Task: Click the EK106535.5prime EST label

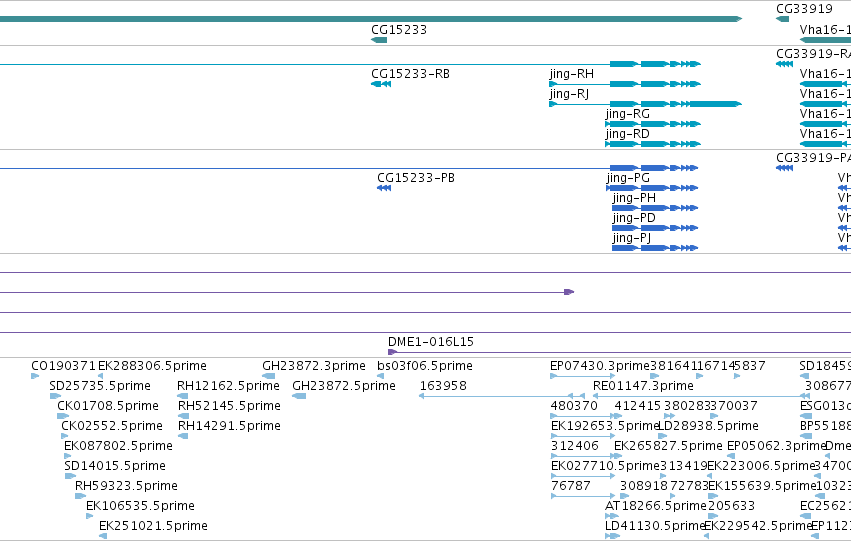Action: click(141, 506)
